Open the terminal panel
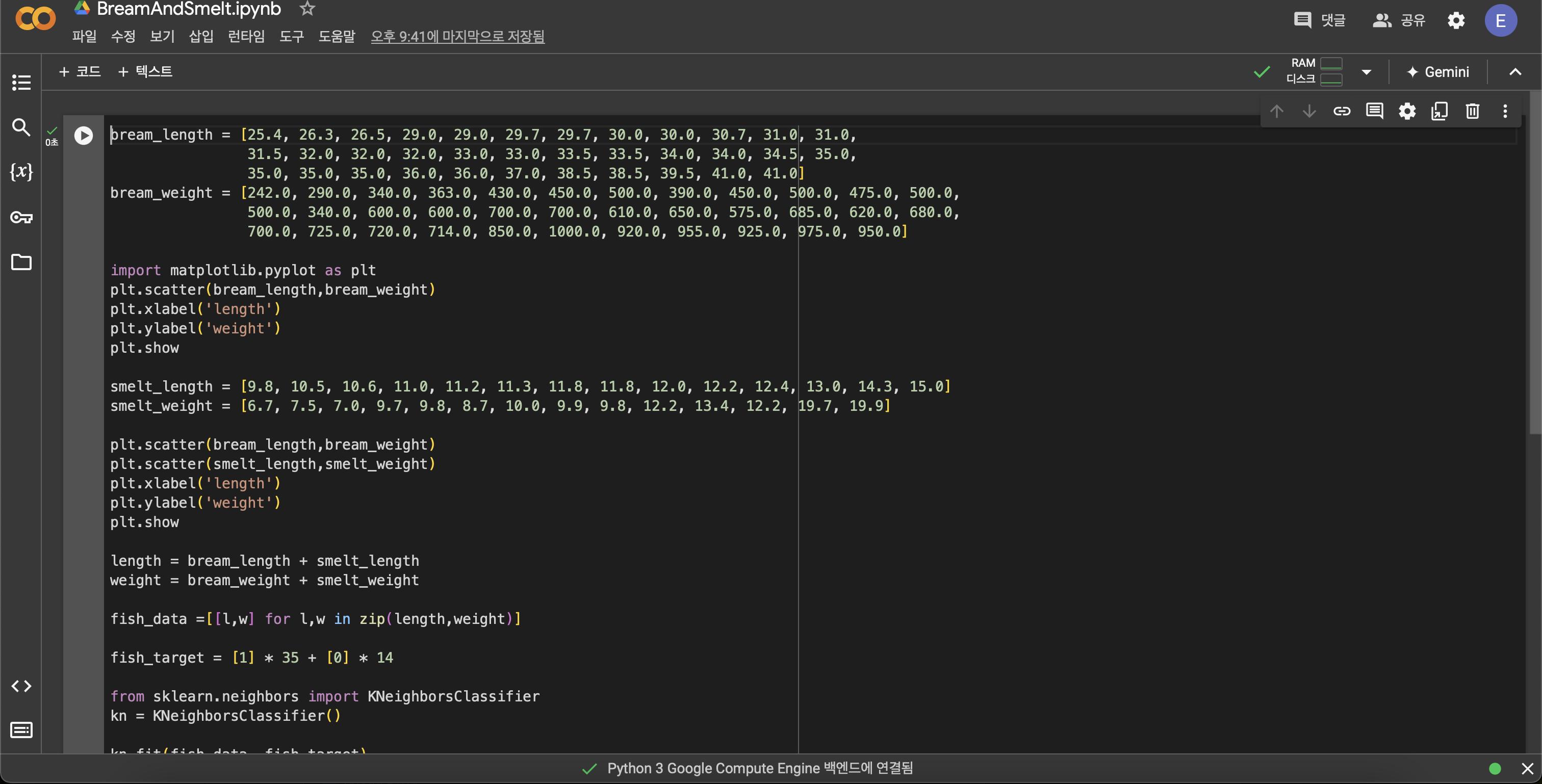Screen dimensions: 1542x784 point(21,730)
